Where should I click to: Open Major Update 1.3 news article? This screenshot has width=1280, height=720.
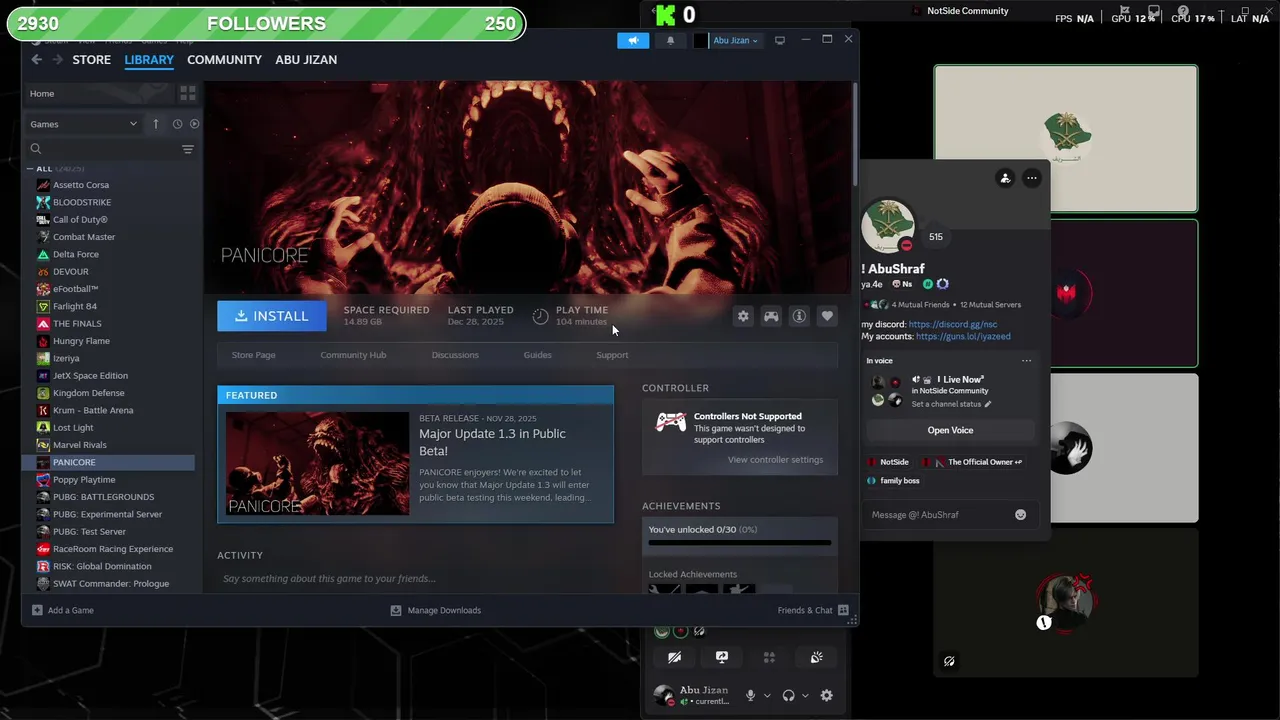pos(492,441)
